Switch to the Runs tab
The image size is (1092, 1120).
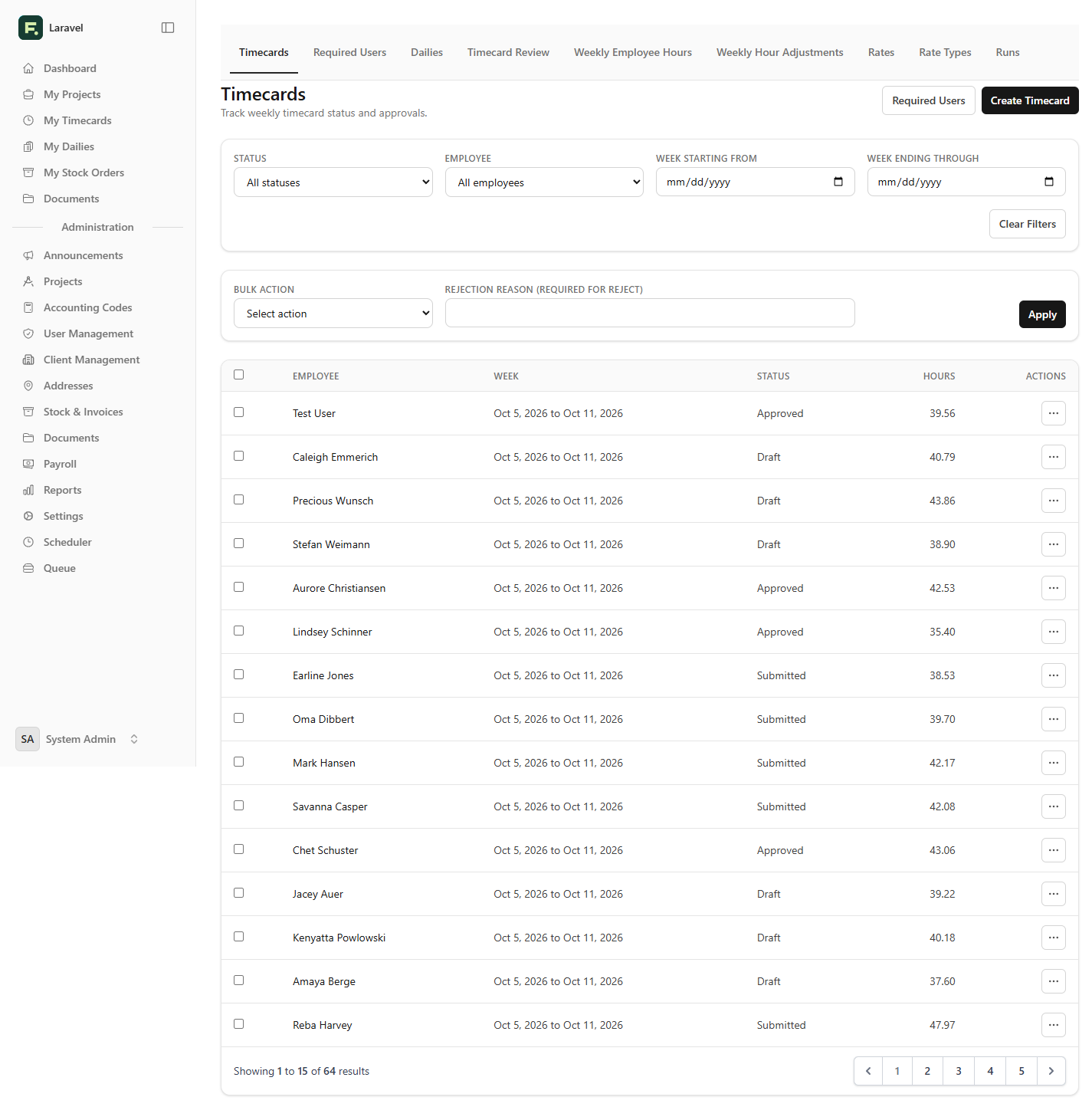(x=1008, y=52)
